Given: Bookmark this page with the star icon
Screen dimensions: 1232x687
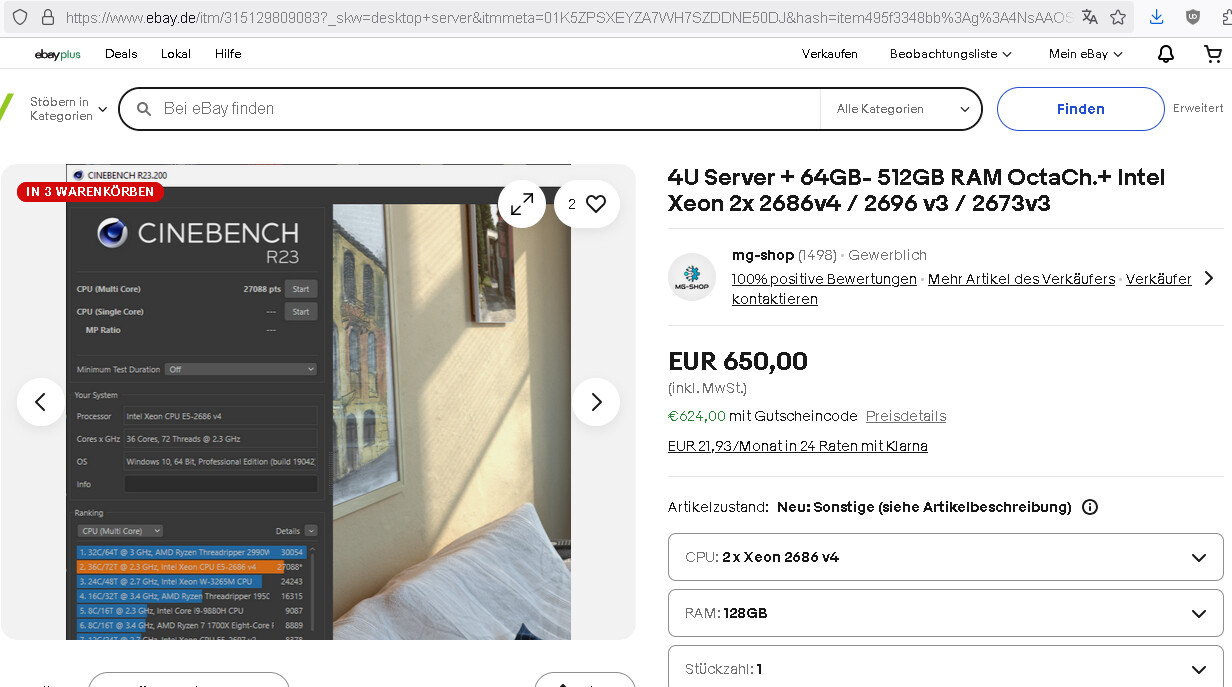Looking at the screenshot, I should (x=1118, y=17).
